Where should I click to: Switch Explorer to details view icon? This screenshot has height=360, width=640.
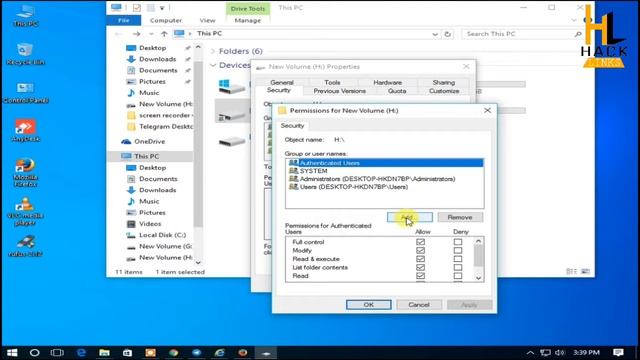click(x=571, y=271)
